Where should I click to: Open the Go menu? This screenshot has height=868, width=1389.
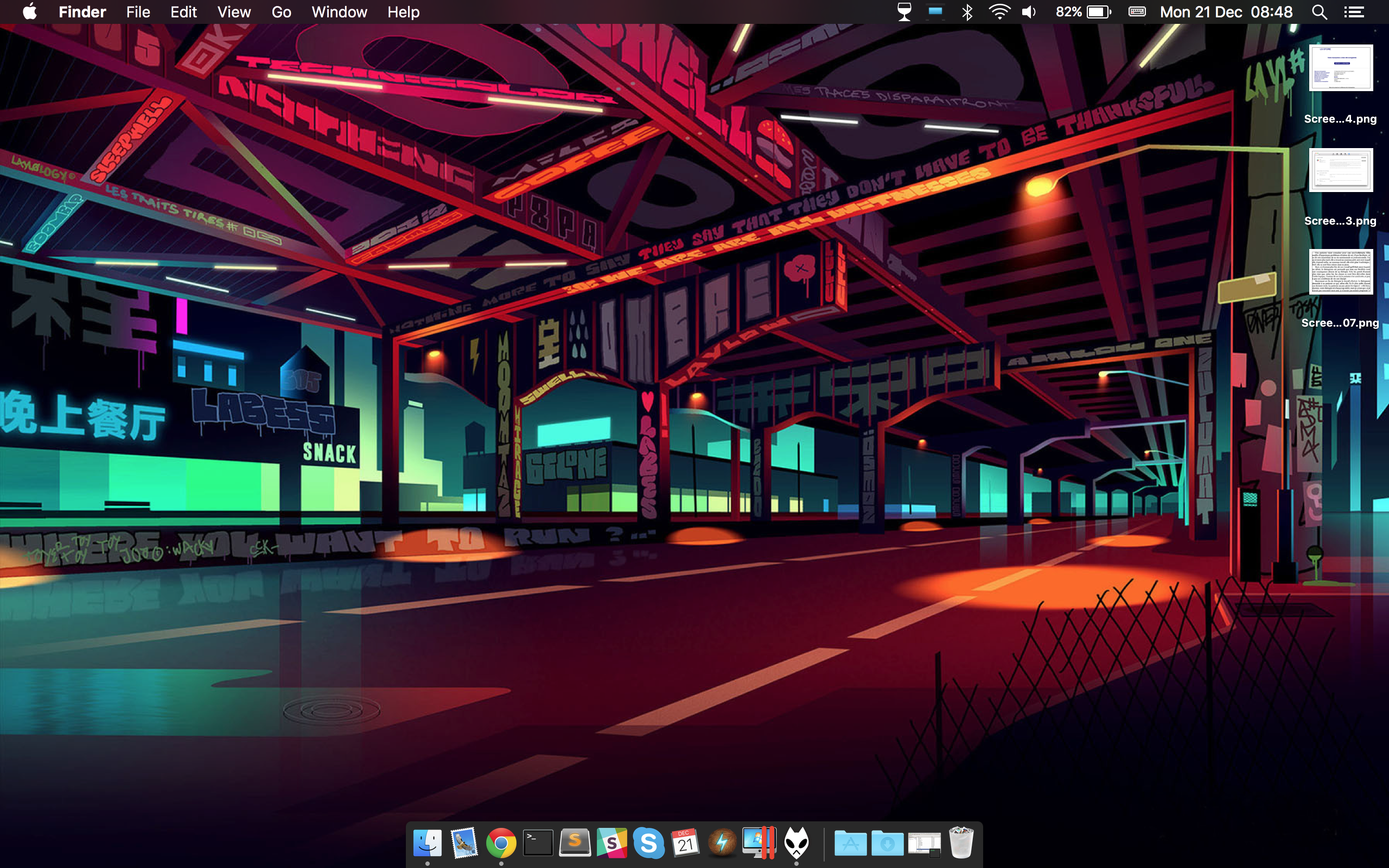[x=281, y=12]
